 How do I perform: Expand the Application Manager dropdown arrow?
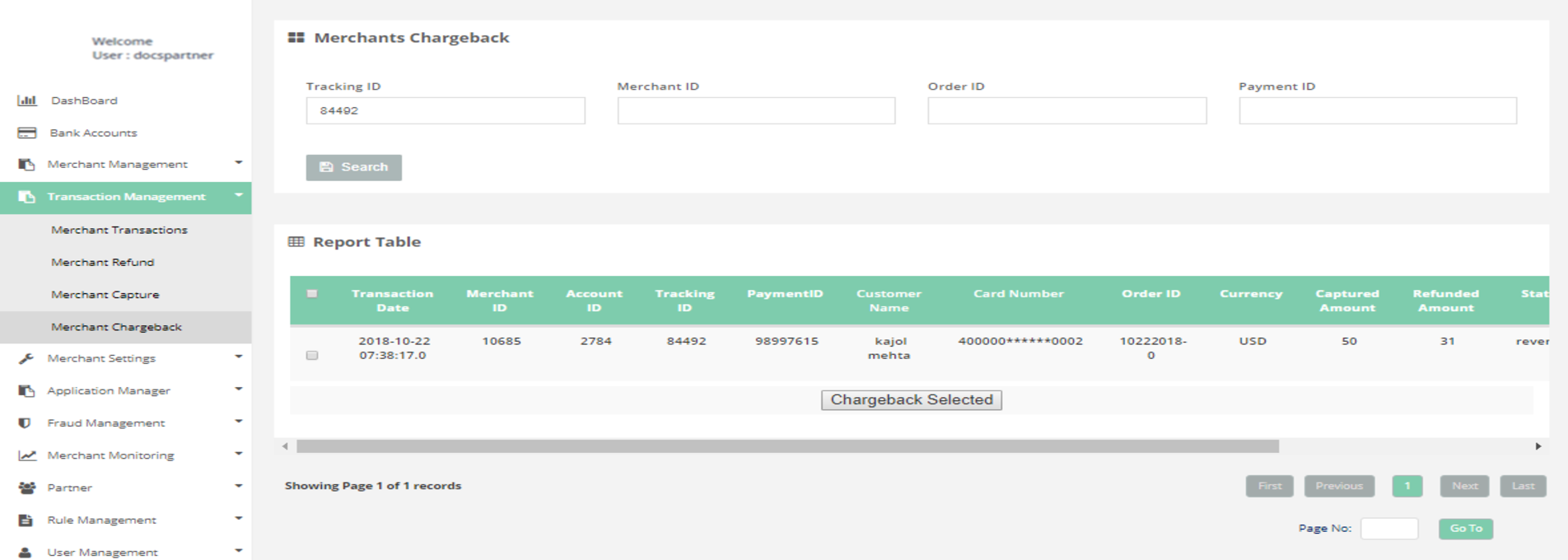tap(239, 389)
